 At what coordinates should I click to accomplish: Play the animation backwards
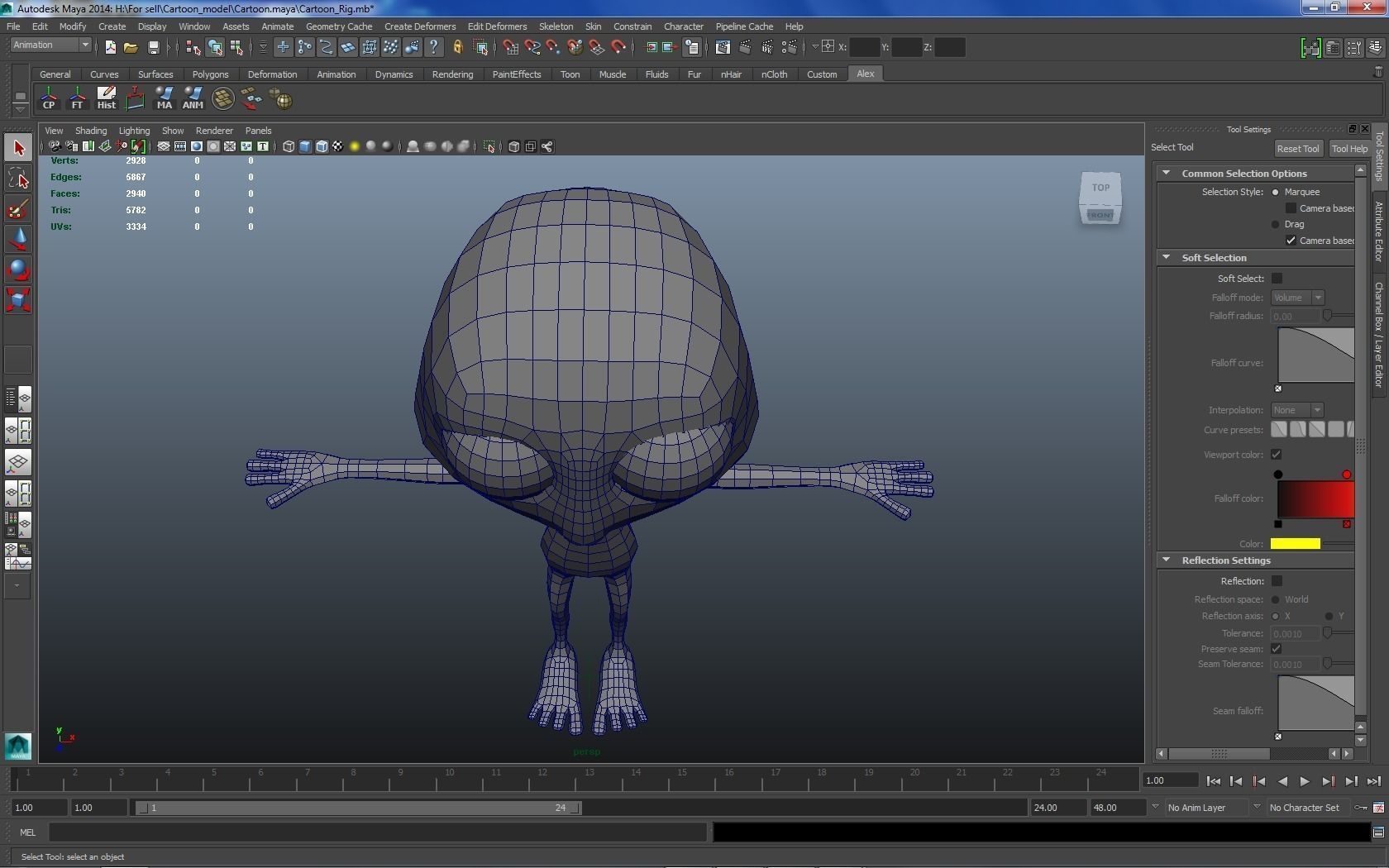1282,781
